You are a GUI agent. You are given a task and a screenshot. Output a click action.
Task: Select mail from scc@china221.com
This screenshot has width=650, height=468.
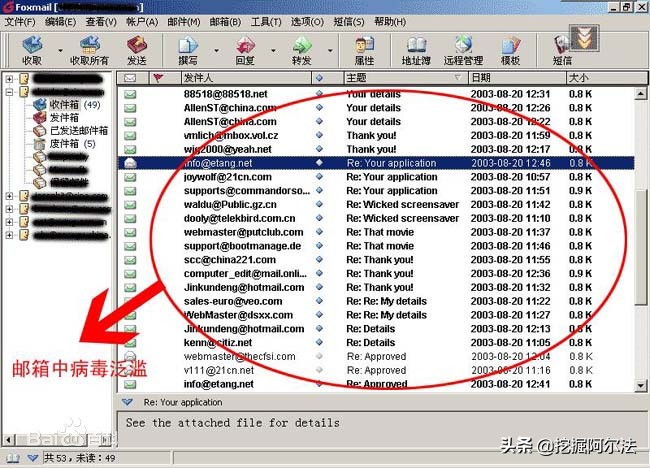coord(375,260)
